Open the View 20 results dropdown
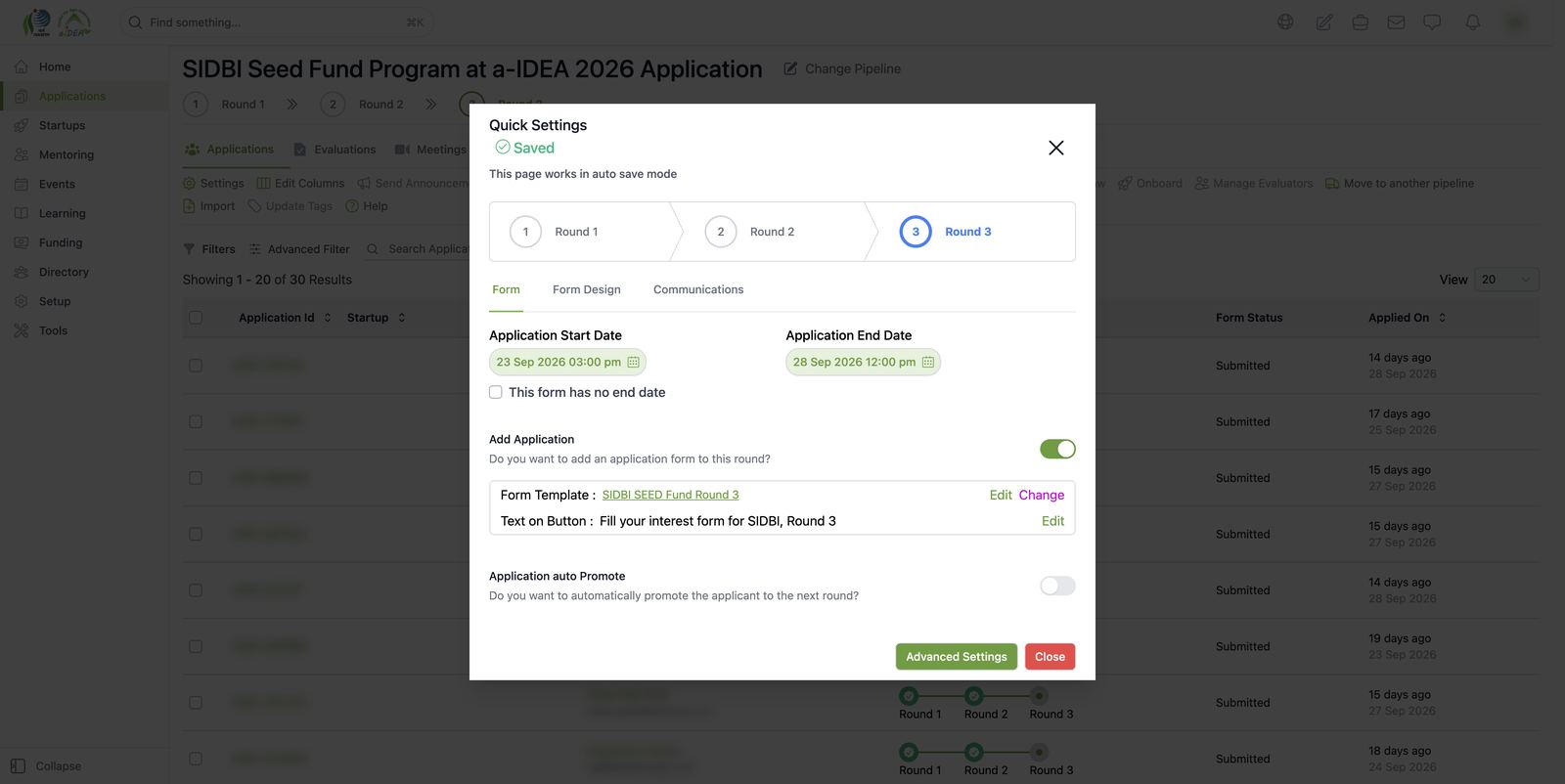The image size is (1565, 784). point(1506,280)
